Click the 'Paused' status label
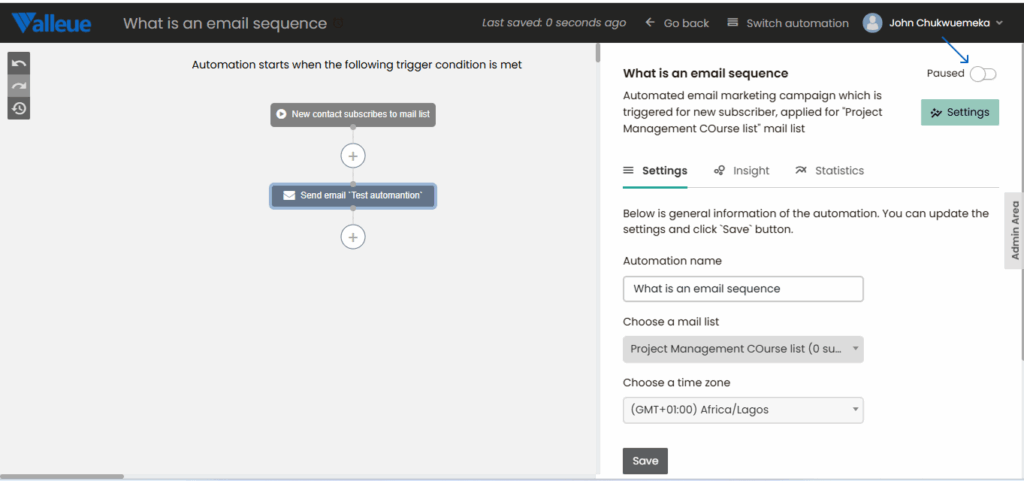Viewport: 1024px width, 481px height. [x=946, y=73]
